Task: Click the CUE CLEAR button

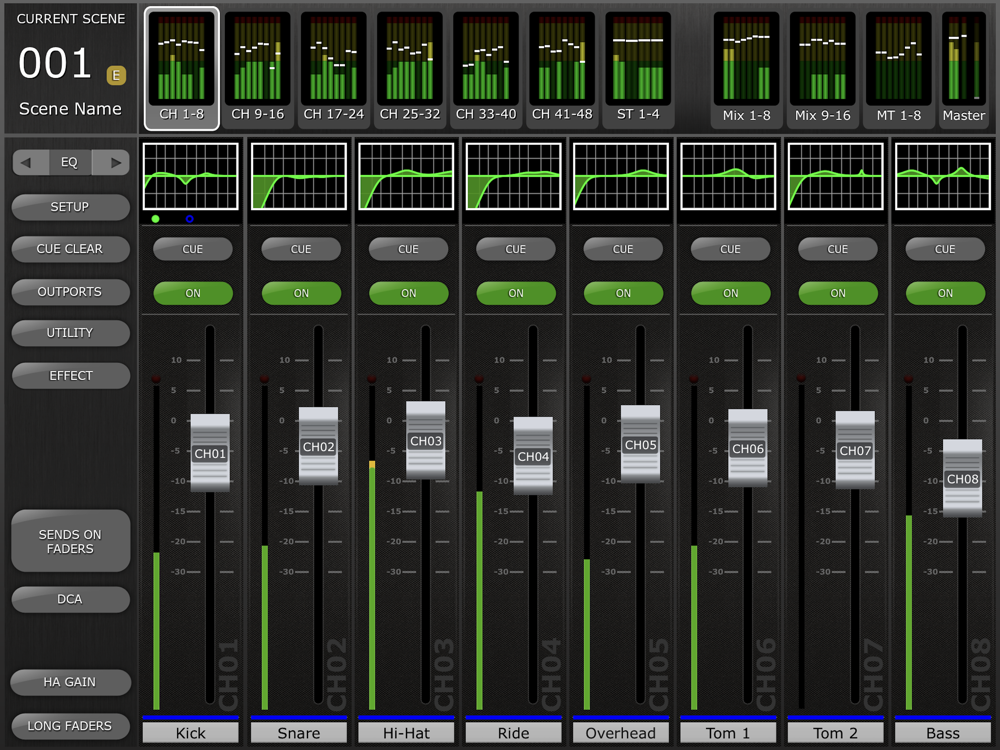Action: coord(70,249)
